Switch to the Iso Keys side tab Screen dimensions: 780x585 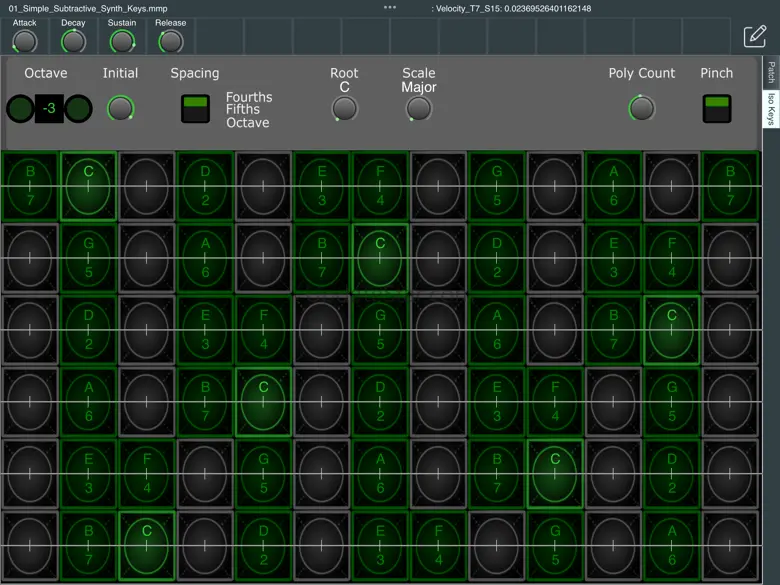coord(771,108)
